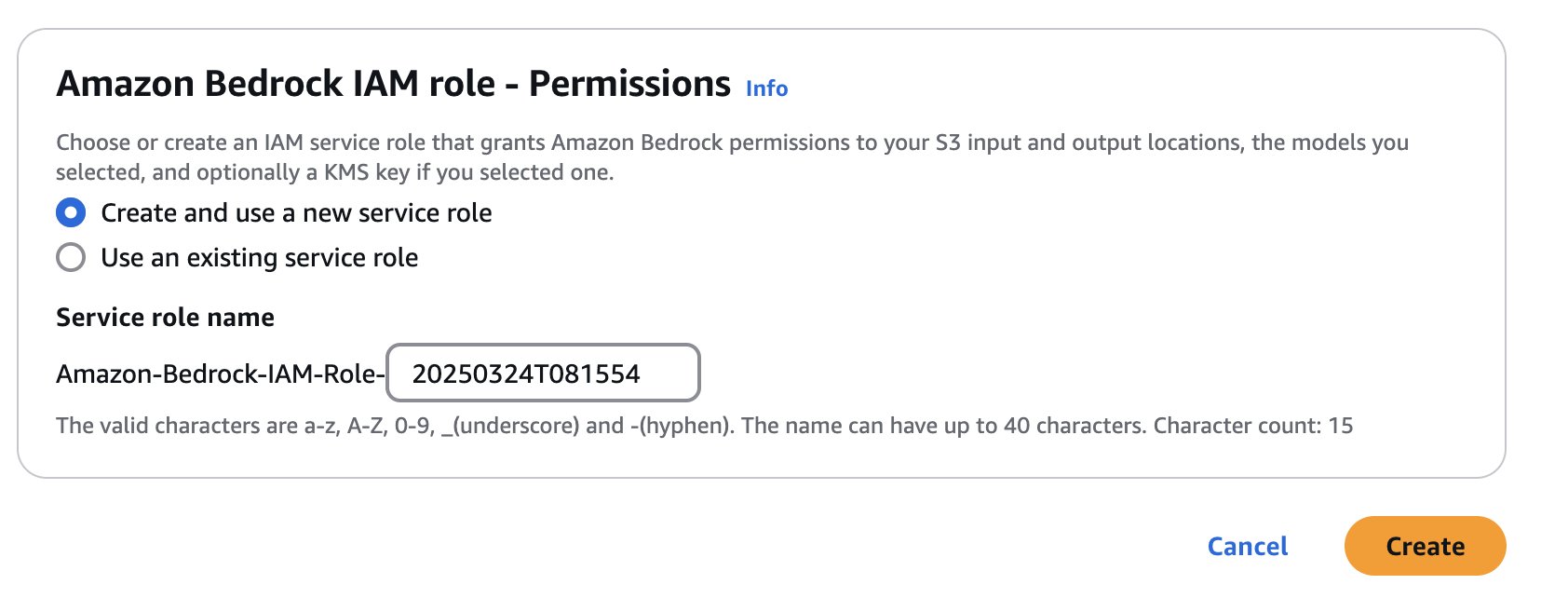1568x598 pixels.
Task: Place cursor on the 20250324T081554 value text
Action: (526, 374)
